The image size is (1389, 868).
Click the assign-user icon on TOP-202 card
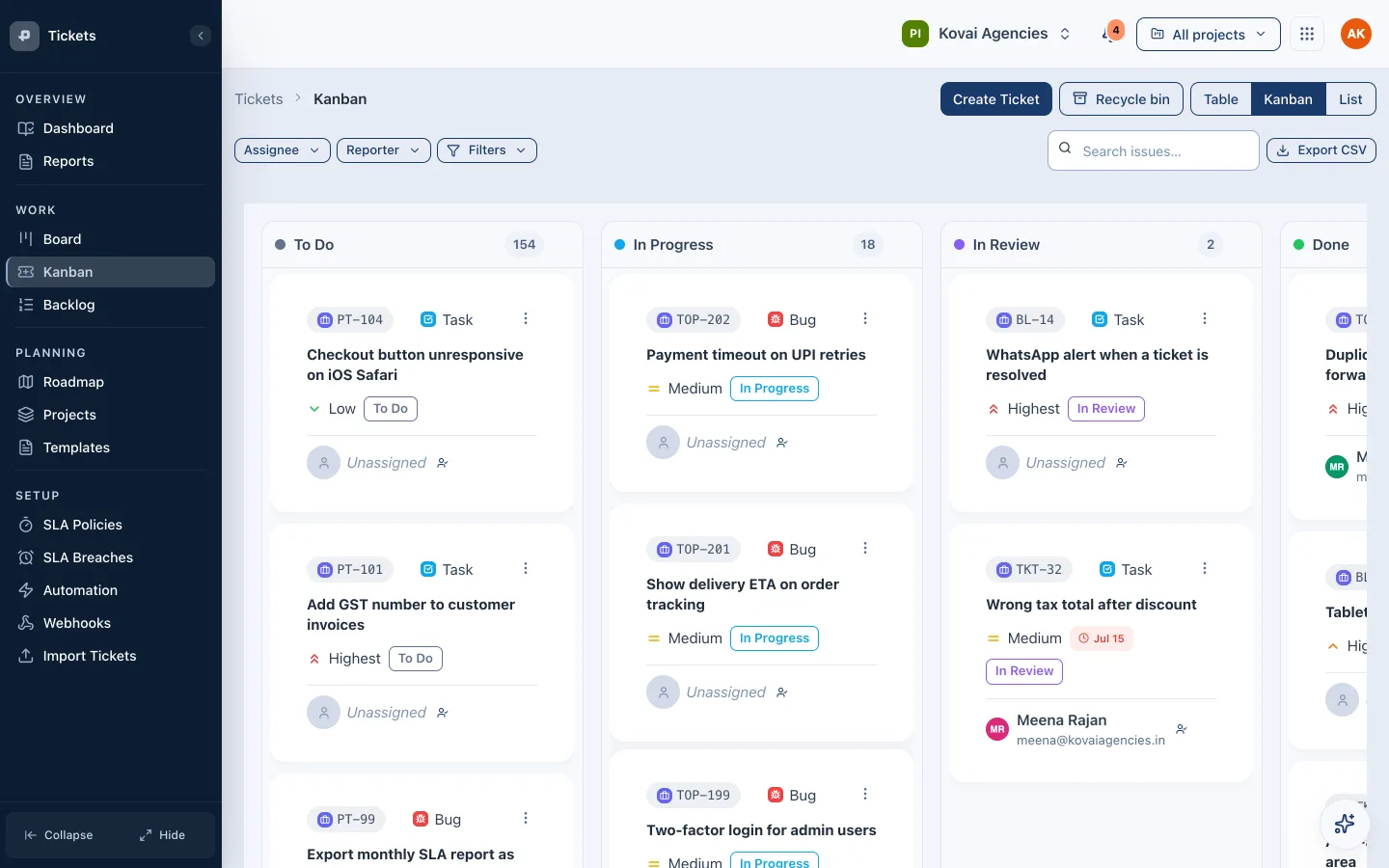click(782, 443)
